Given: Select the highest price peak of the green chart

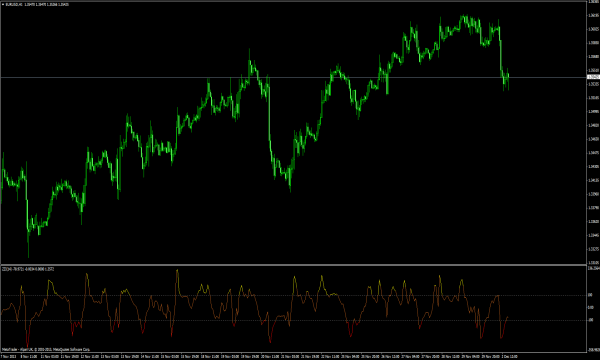Looking at the screenshot, I should pyautogui.click(x=465, y=17).
